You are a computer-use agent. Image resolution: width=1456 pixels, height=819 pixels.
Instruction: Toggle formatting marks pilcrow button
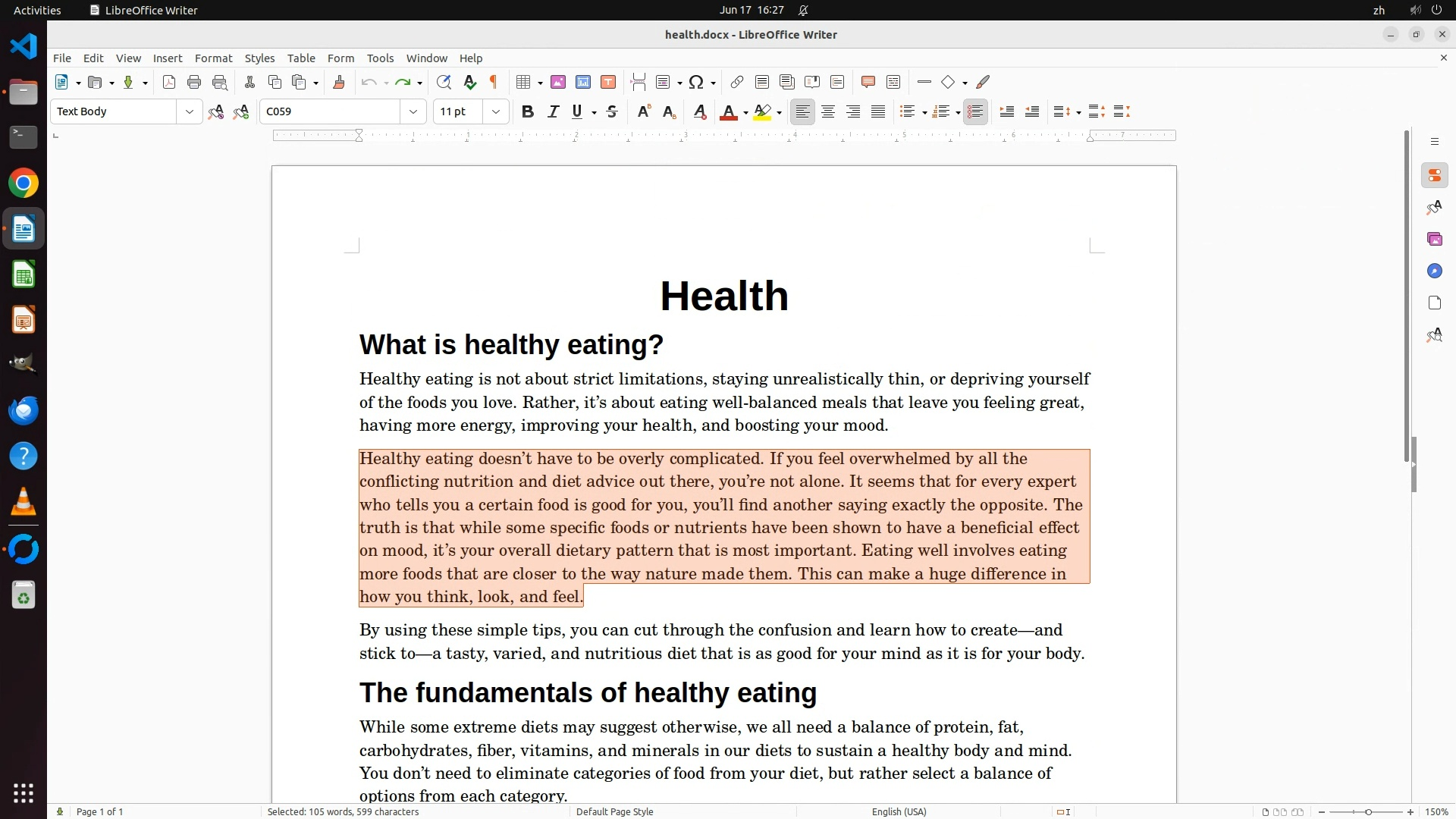tap(494, 83)
